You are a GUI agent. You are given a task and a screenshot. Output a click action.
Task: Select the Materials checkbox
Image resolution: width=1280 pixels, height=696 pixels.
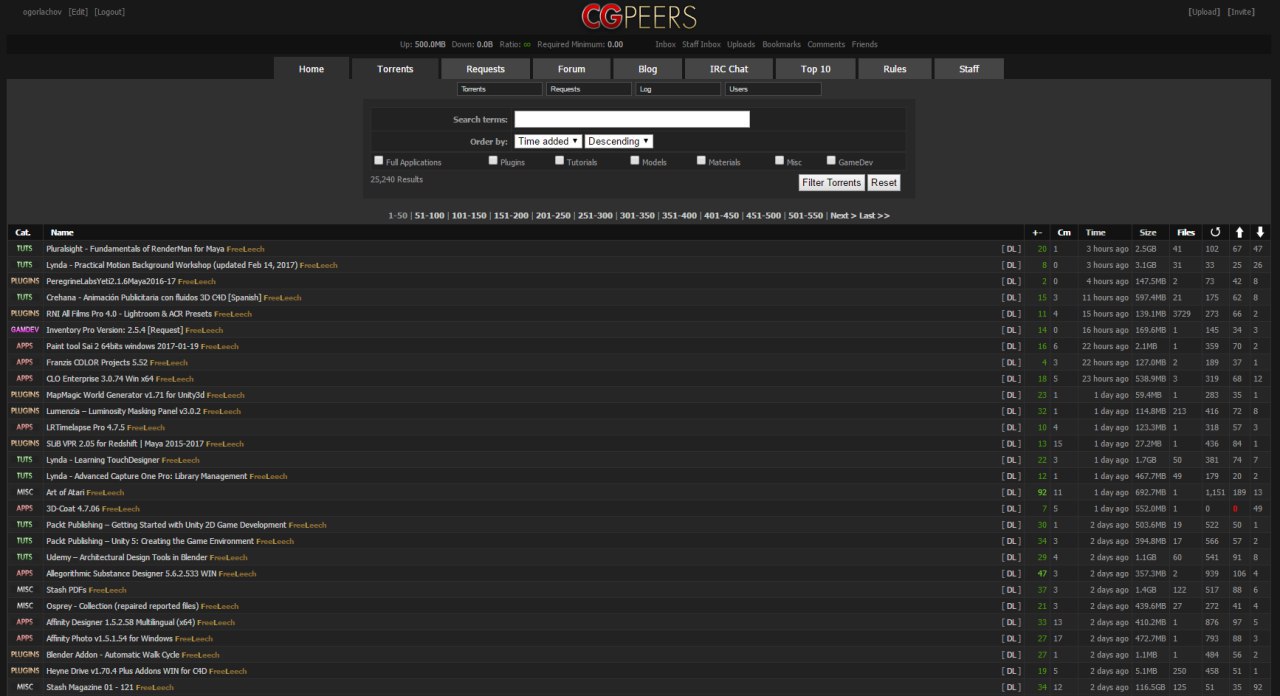click(702, 160)
